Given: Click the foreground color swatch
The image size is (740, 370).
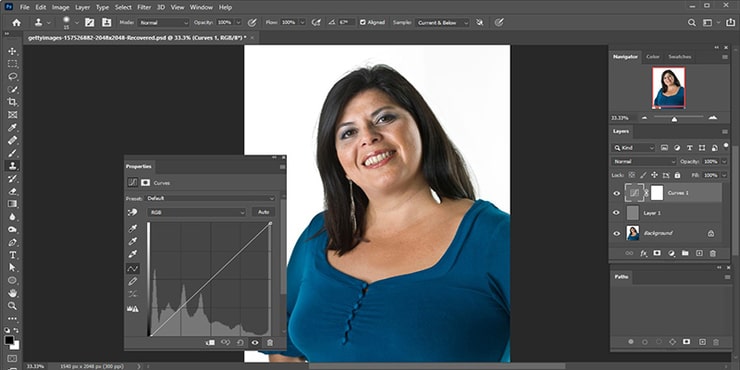Looking at the screenshot, I should click(x=9, y=340).
